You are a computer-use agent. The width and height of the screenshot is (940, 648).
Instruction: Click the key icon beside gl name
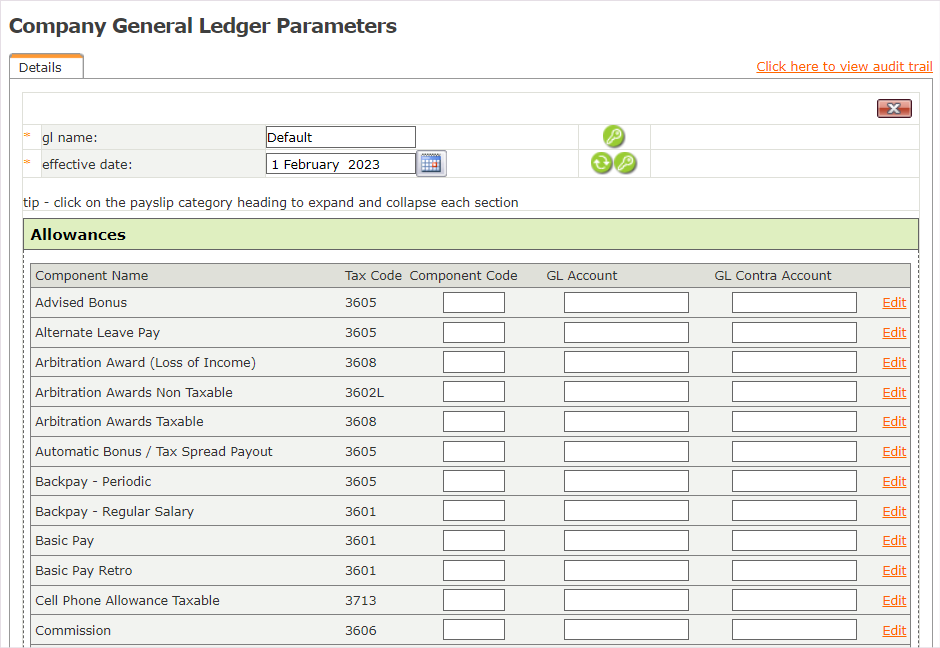tap(614, 137)
